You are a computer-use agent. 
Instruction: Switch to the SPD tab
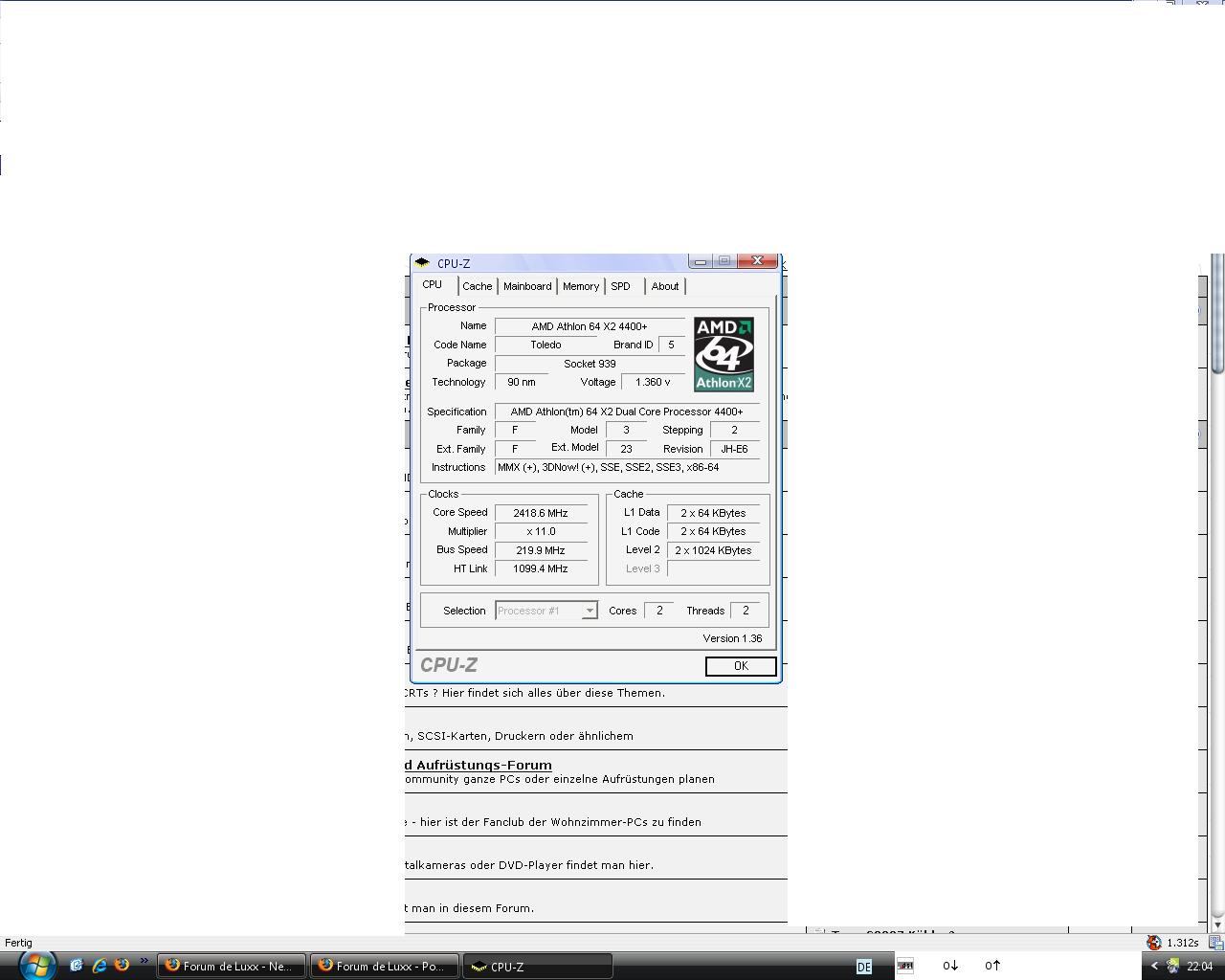click(620, 286)
